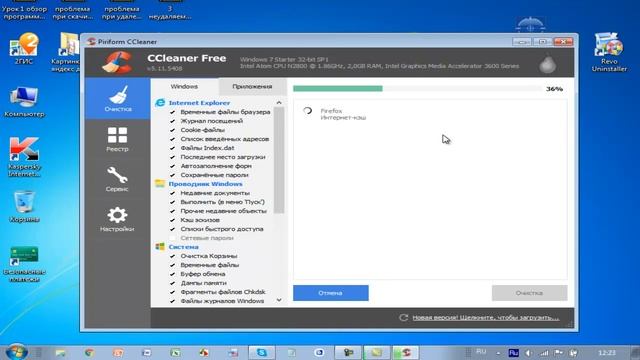Click the CCleaner logo in the header
This screenshot has height=360, width=640.
[118, 62]
